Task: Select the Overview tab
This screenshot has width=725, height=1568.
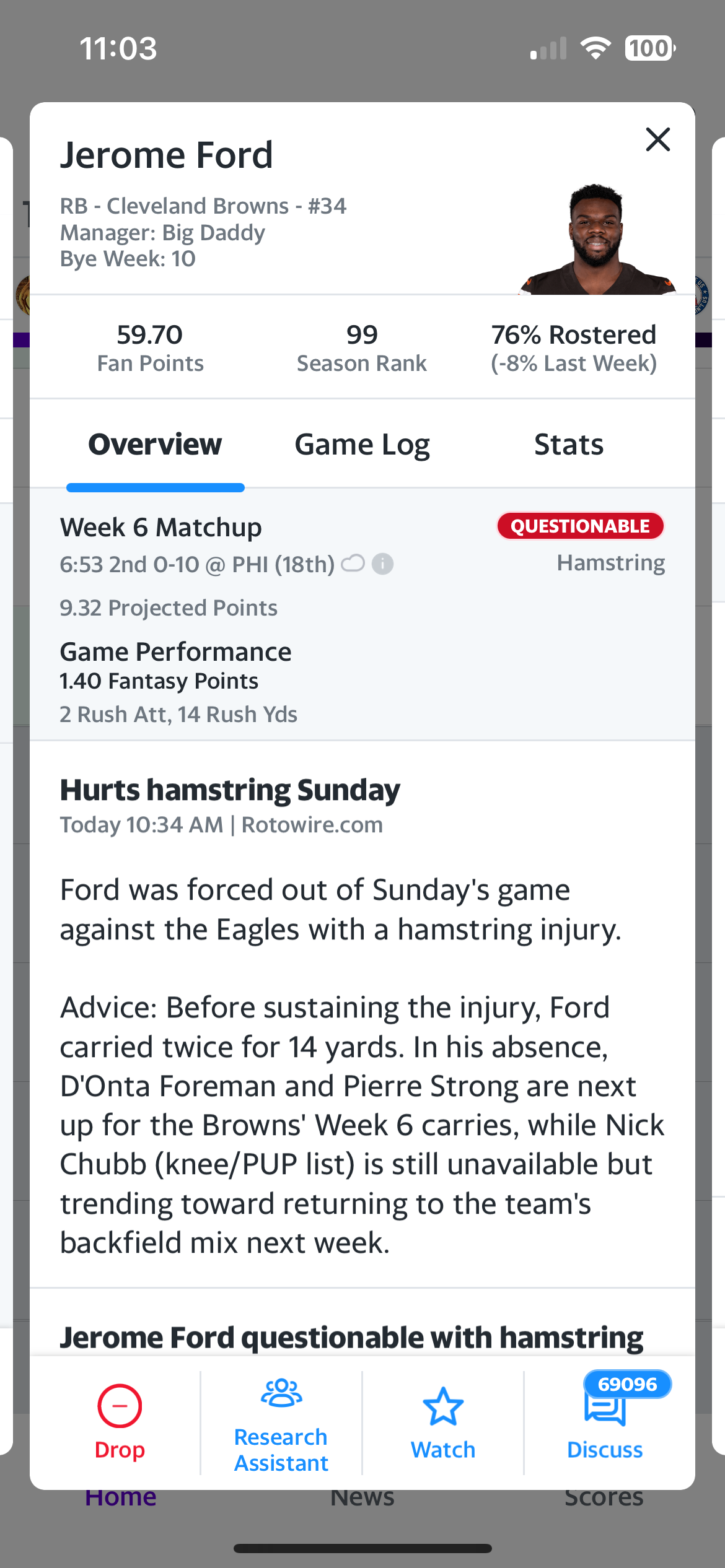Action: (x=155, y=445)
